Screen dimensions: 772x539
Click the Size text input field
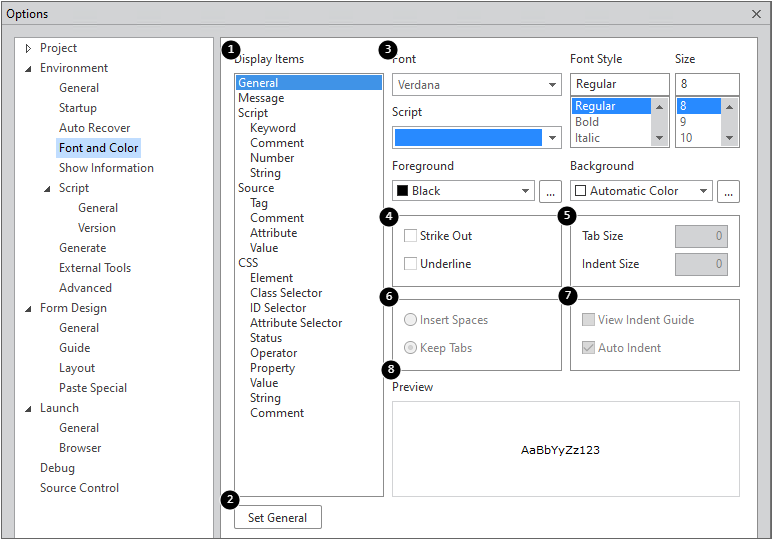707,85
